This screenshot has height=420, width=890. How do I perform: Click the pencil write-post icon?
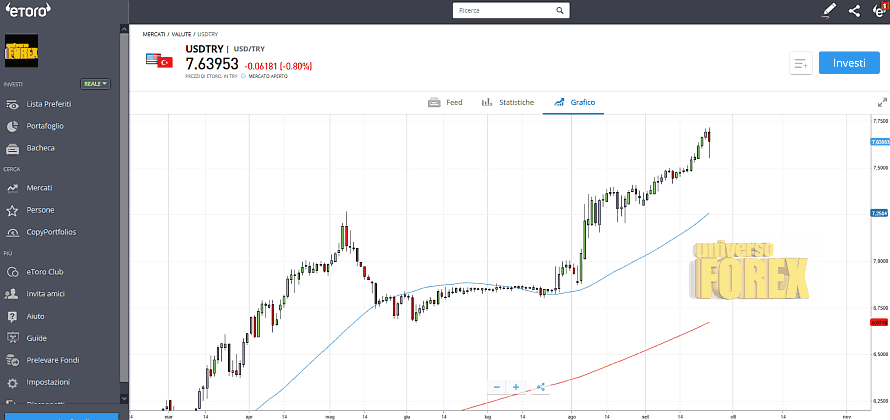pos(828,11)
